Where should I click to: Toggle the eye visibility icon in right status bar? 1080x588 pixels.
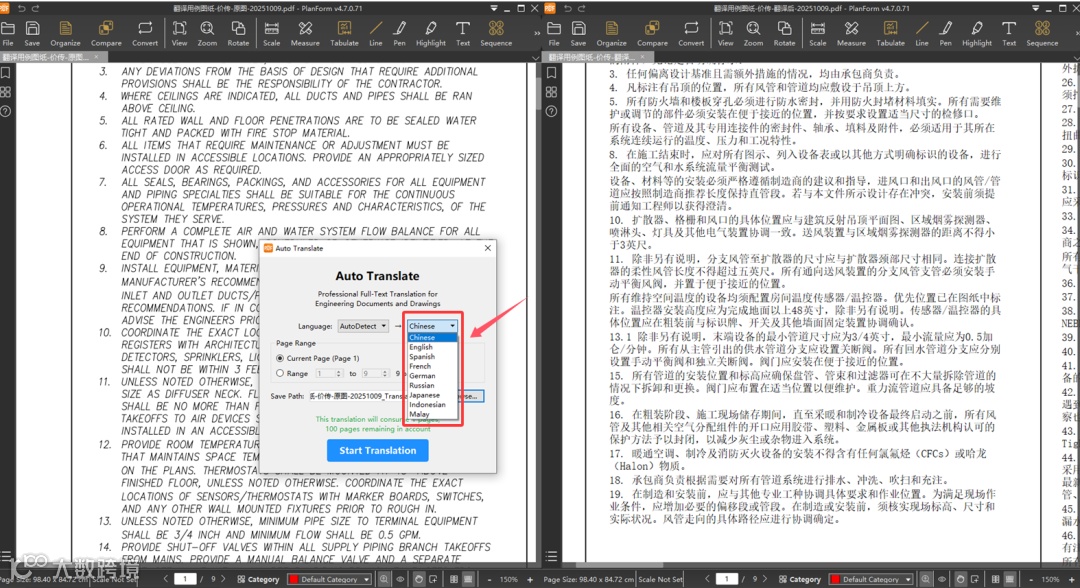pos(942,579)
